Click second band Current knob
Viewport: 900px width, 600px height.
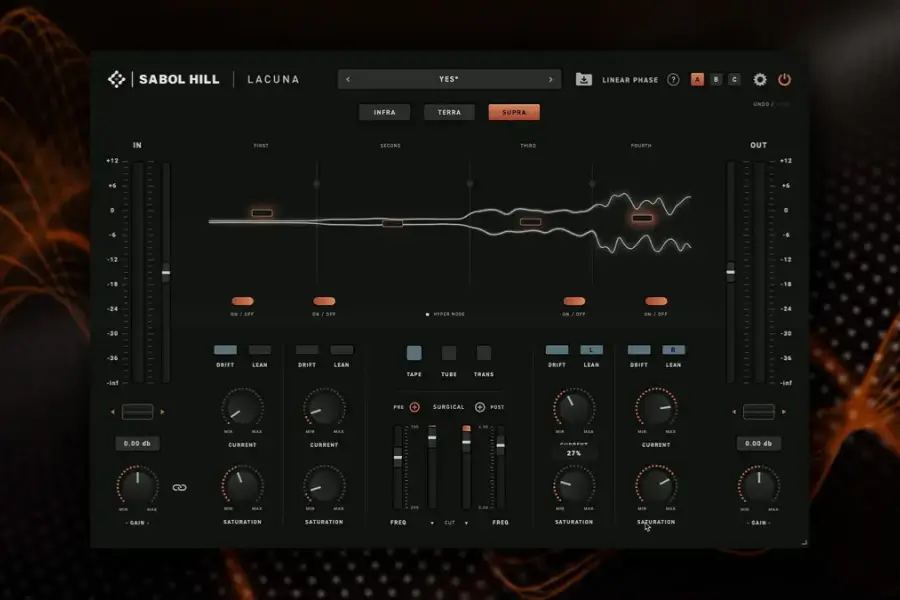coord(324,409)
